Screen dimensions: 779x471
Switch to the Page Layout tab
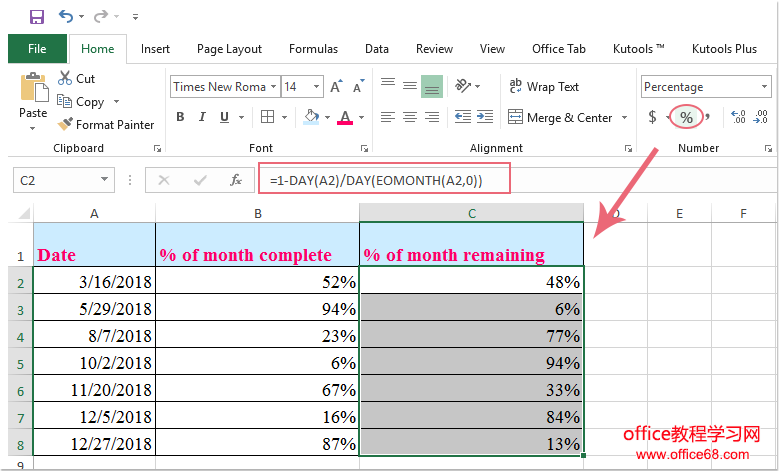(229, 49)
